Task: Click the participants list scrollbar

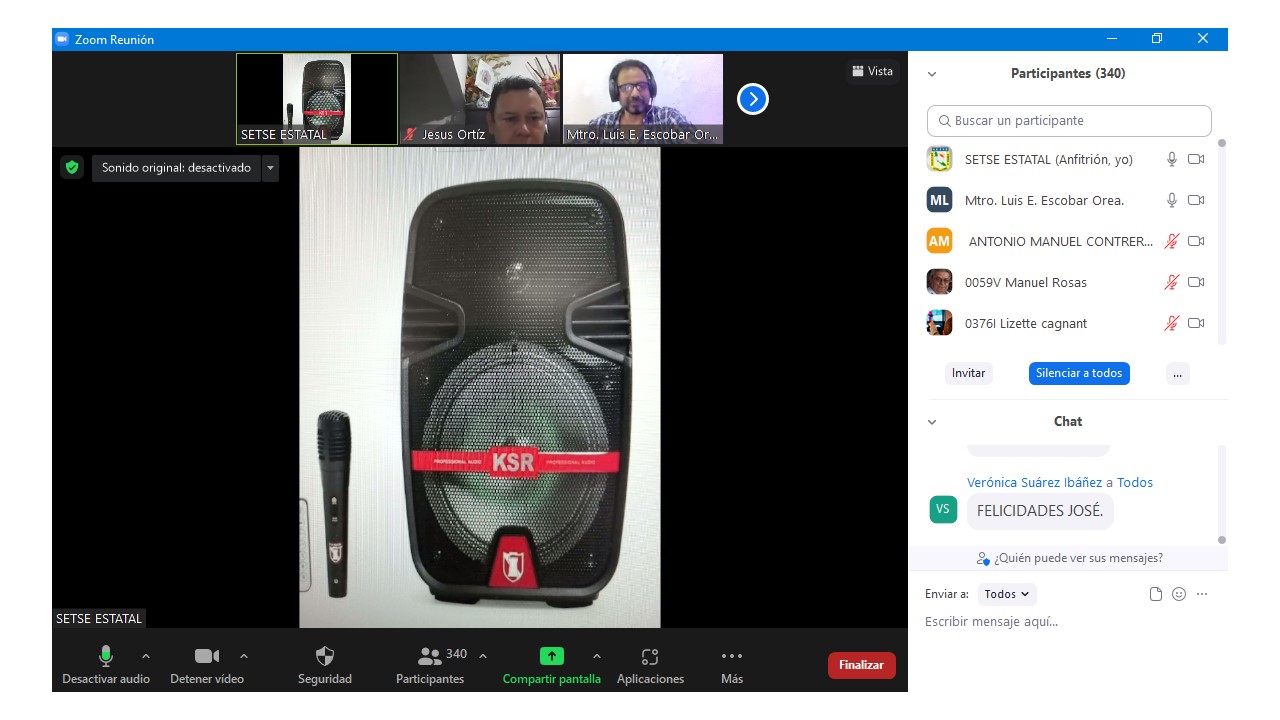Action: [x=1221, y=241]
